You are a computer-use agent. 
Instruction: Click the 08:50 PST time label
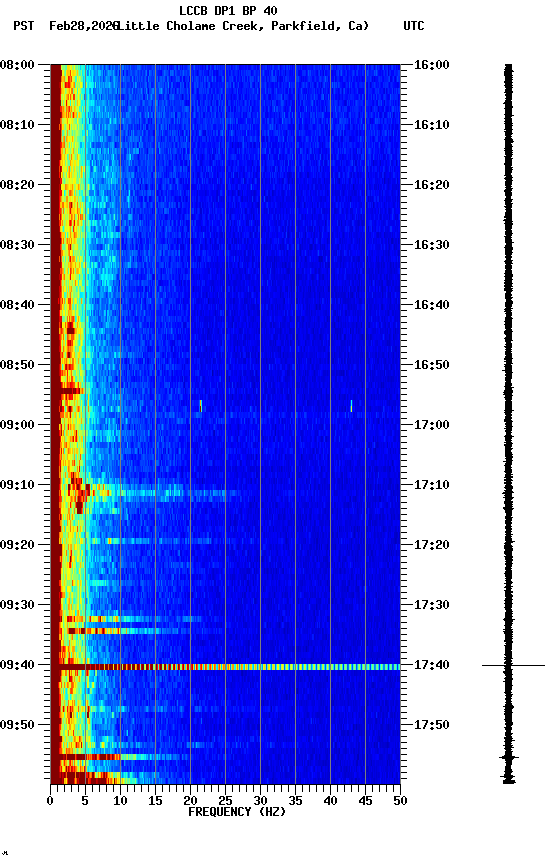[17, 365]
